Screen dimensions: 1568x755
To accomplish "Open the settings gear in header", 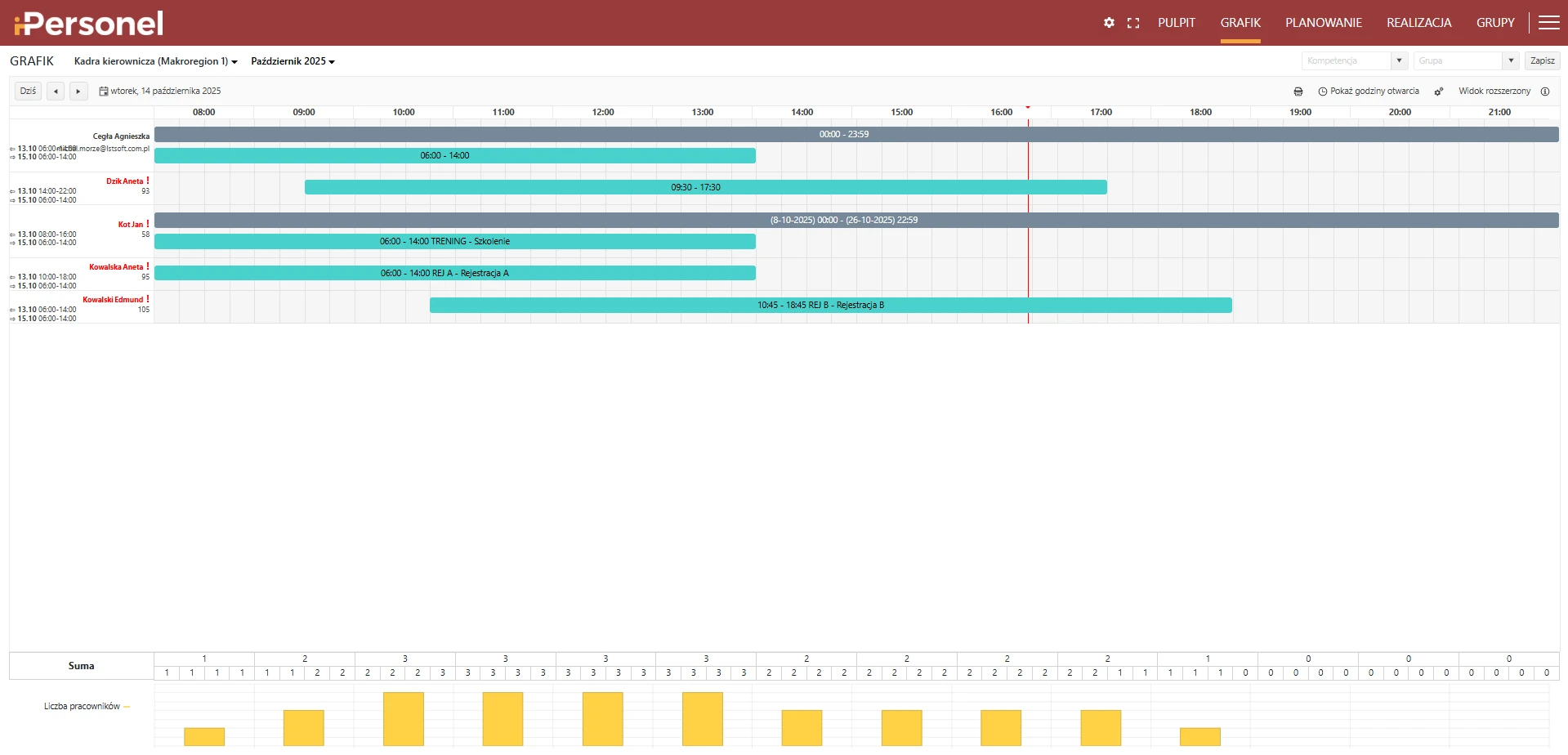I will click(x=1109, y=23).
